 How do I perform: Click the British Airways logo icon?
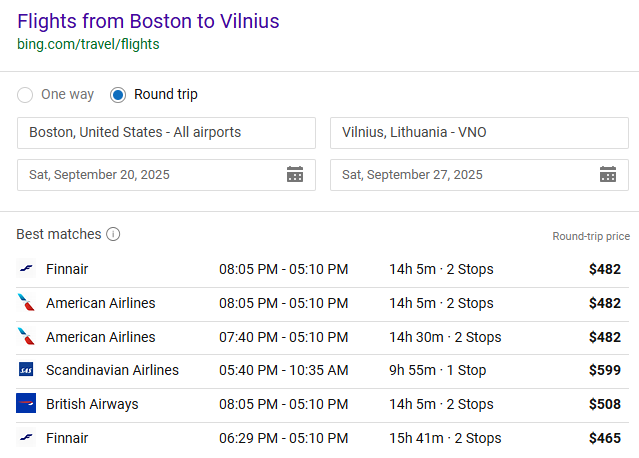(26, 403)
